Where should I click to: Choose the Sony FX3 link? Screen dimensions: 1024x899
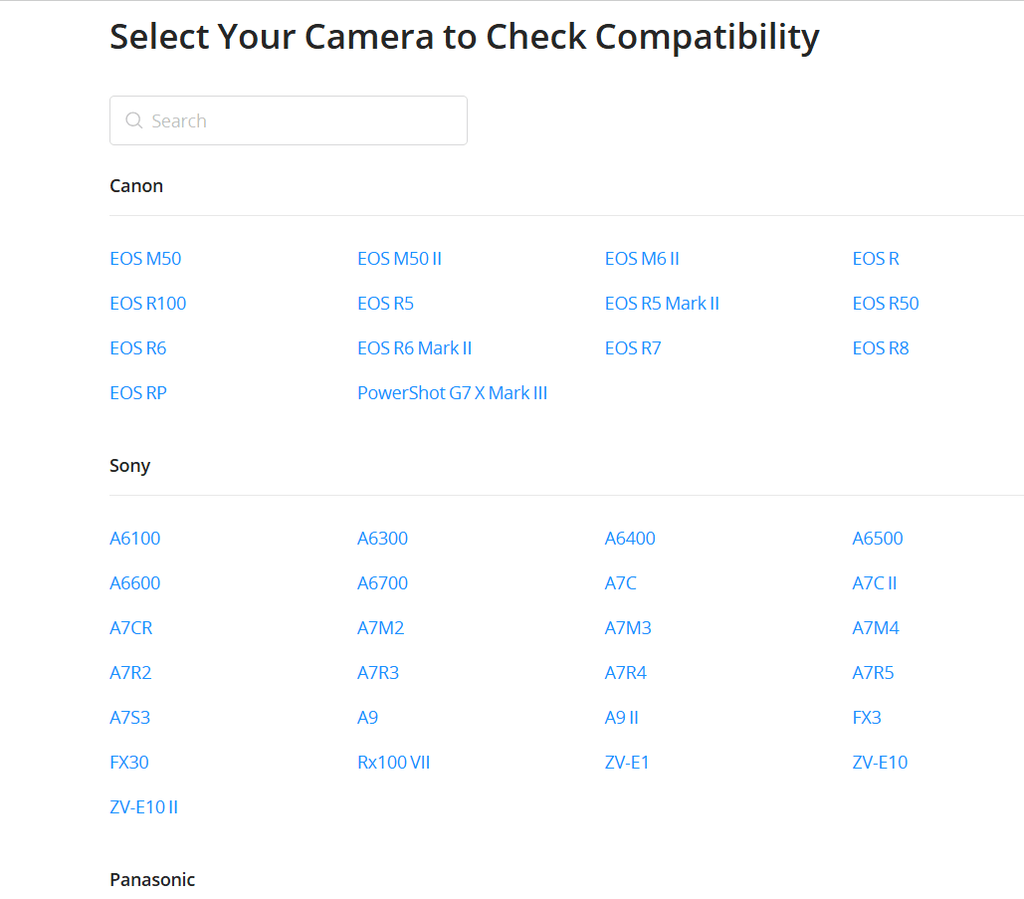[x=866, y=718]
